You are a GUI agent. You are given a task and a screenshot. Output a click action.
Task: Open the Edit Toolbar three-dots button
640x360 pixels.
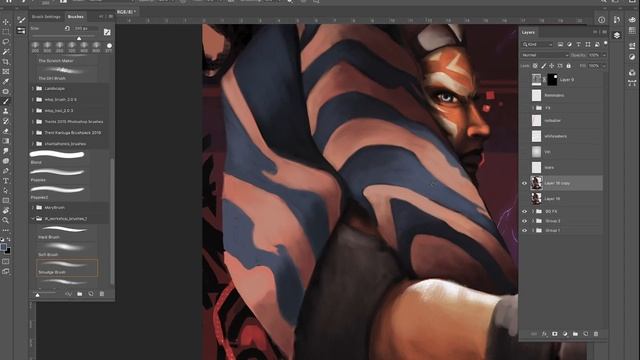tap(6, 230)
